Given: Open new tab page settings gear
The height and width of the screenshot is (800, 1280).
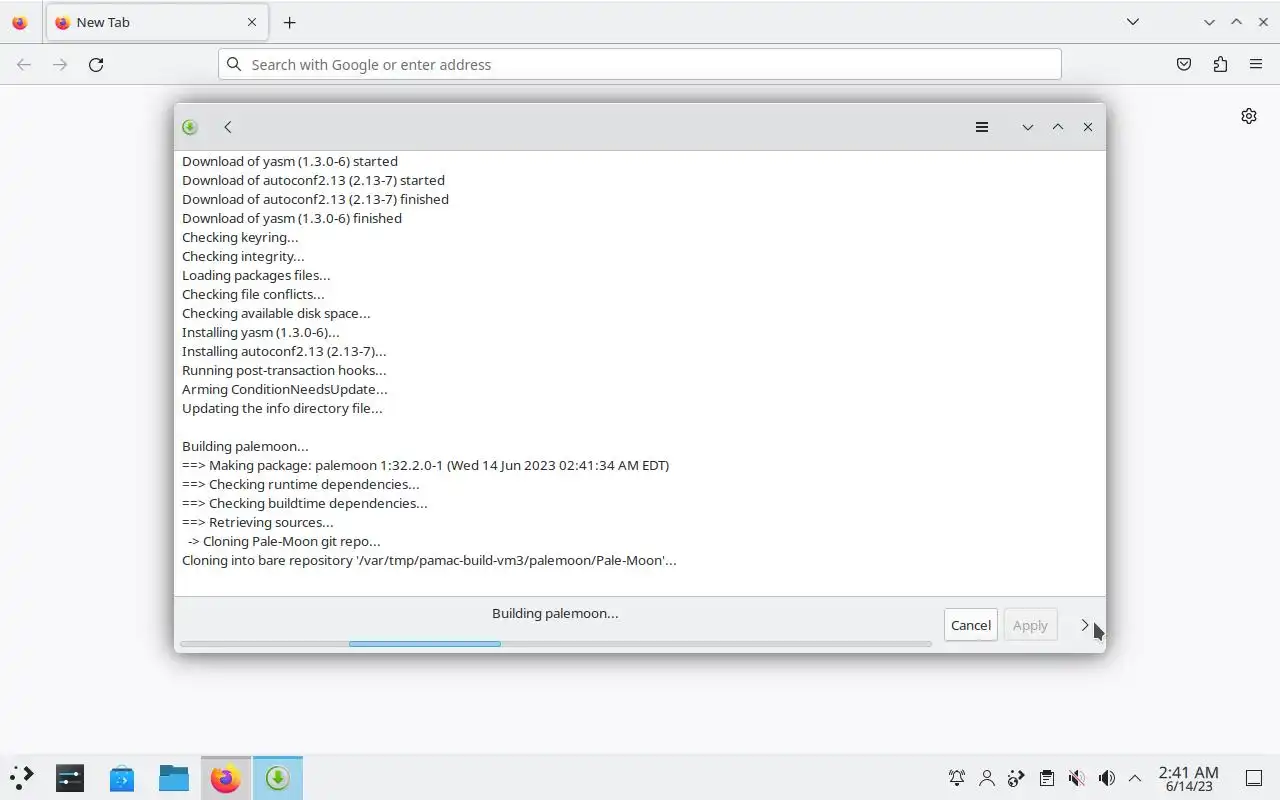Looking at the screenshot, I should click(x=1249, y=116).
